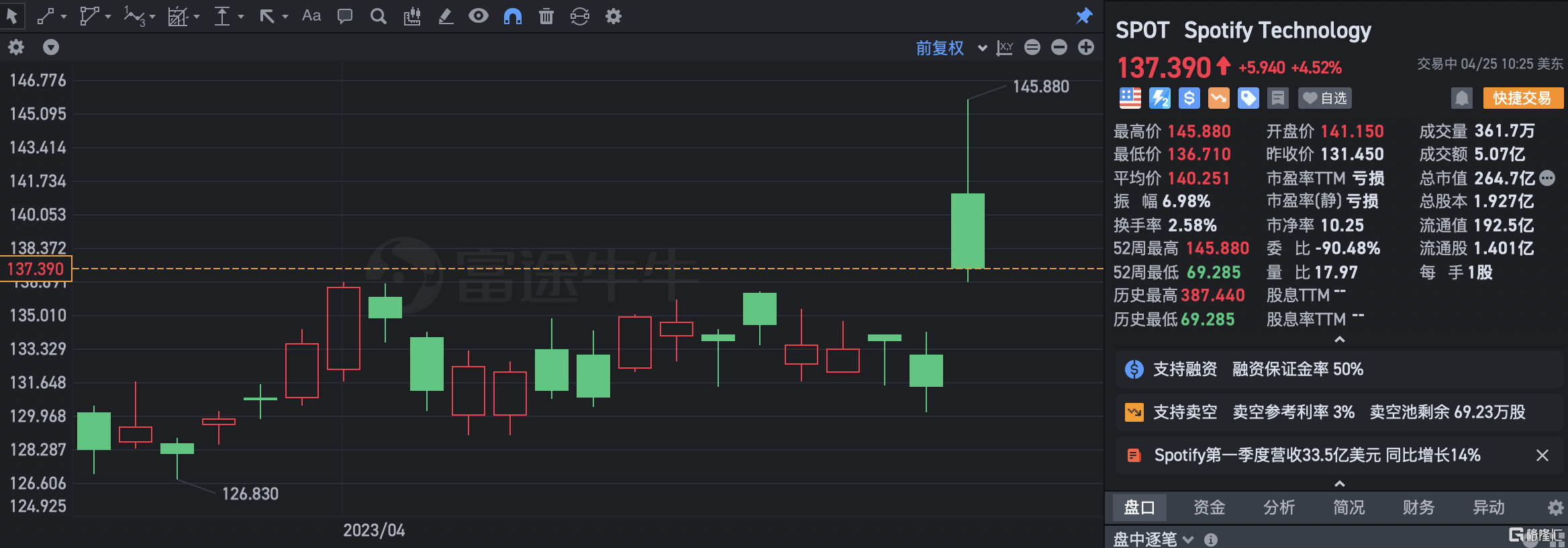The image size is (1568, 548).
Task: Toggle the 自选 watchlist heart button
Action: (1324, 99)
